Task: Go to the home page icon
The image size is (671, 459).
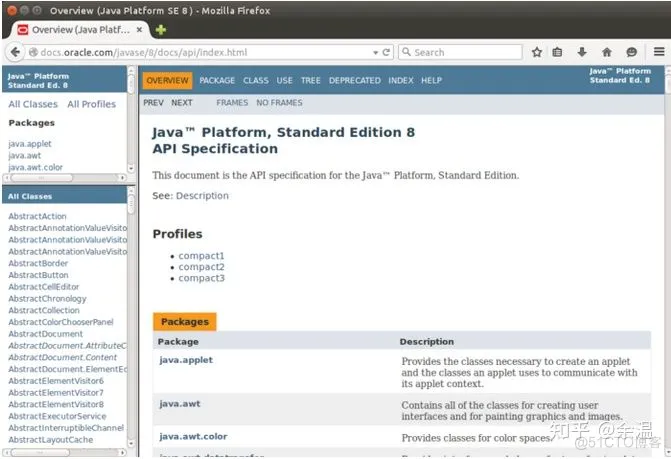Action: click(606, 52)
